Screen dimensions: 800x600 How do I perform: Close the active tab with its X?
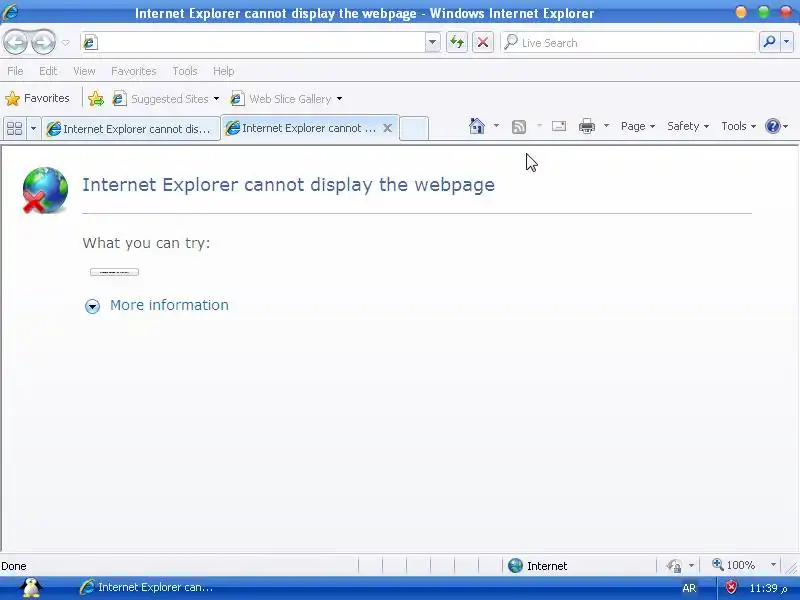[x=387, y=128]
